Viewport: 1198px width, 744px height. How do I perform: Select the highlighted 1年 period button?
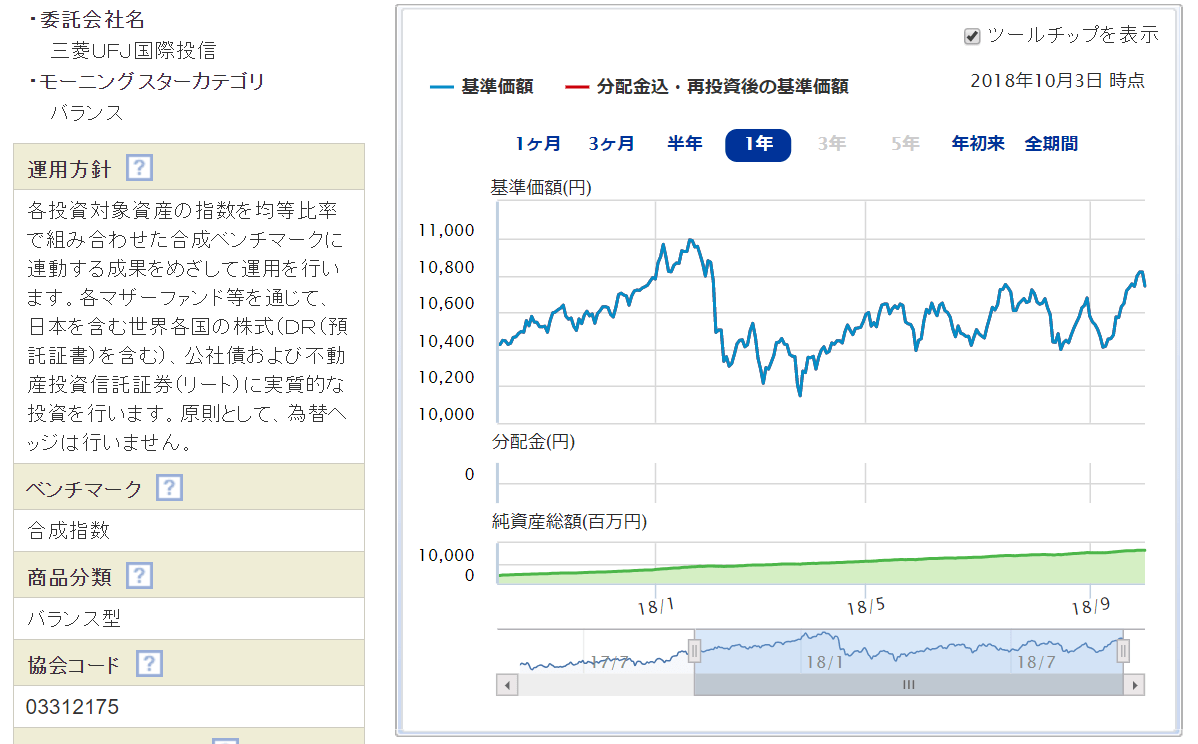(x=758, y=145)
